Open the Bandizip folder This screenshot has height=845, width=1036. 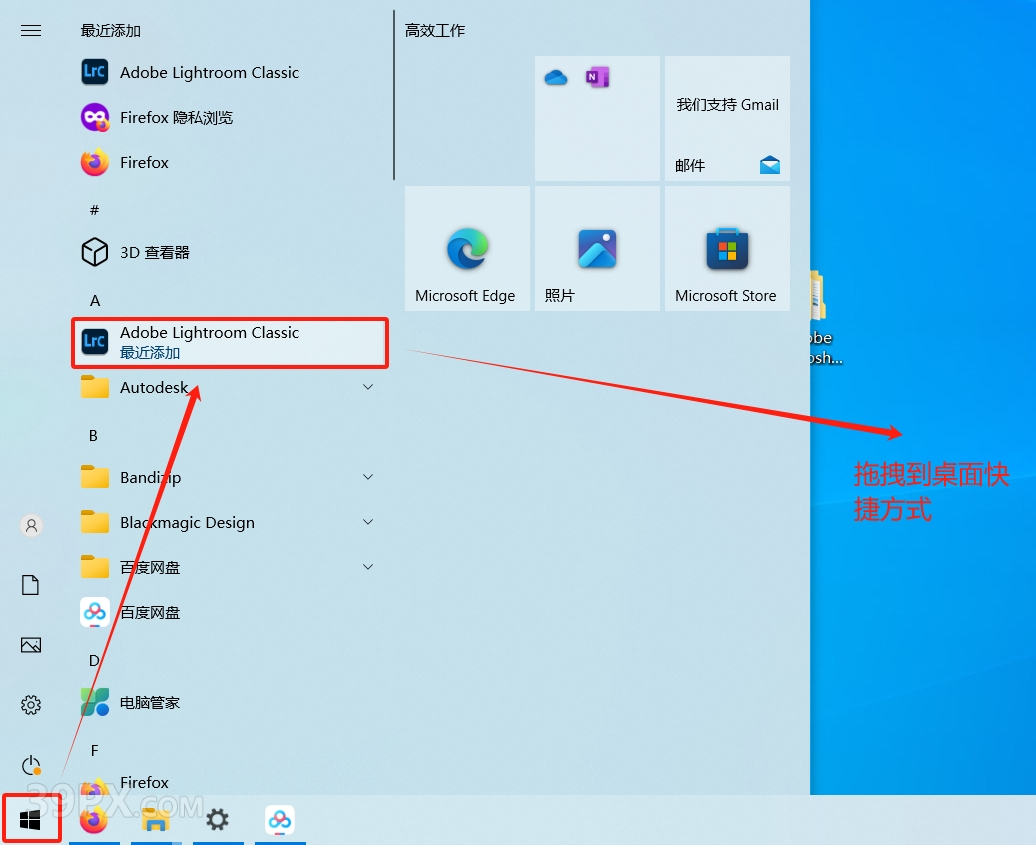point(230,477)
